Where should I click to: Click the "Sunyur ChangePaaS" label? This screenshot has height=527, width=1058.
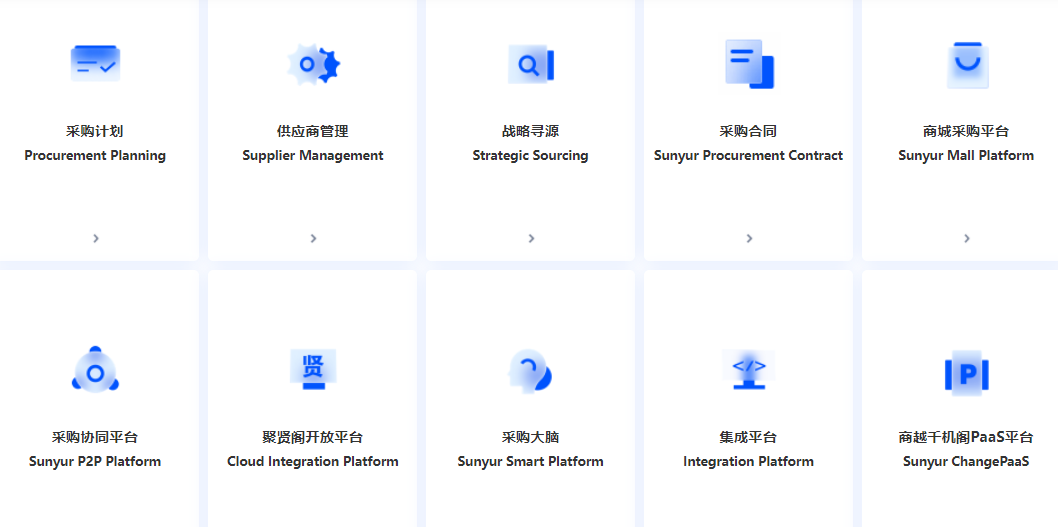[x=966, y=462]
